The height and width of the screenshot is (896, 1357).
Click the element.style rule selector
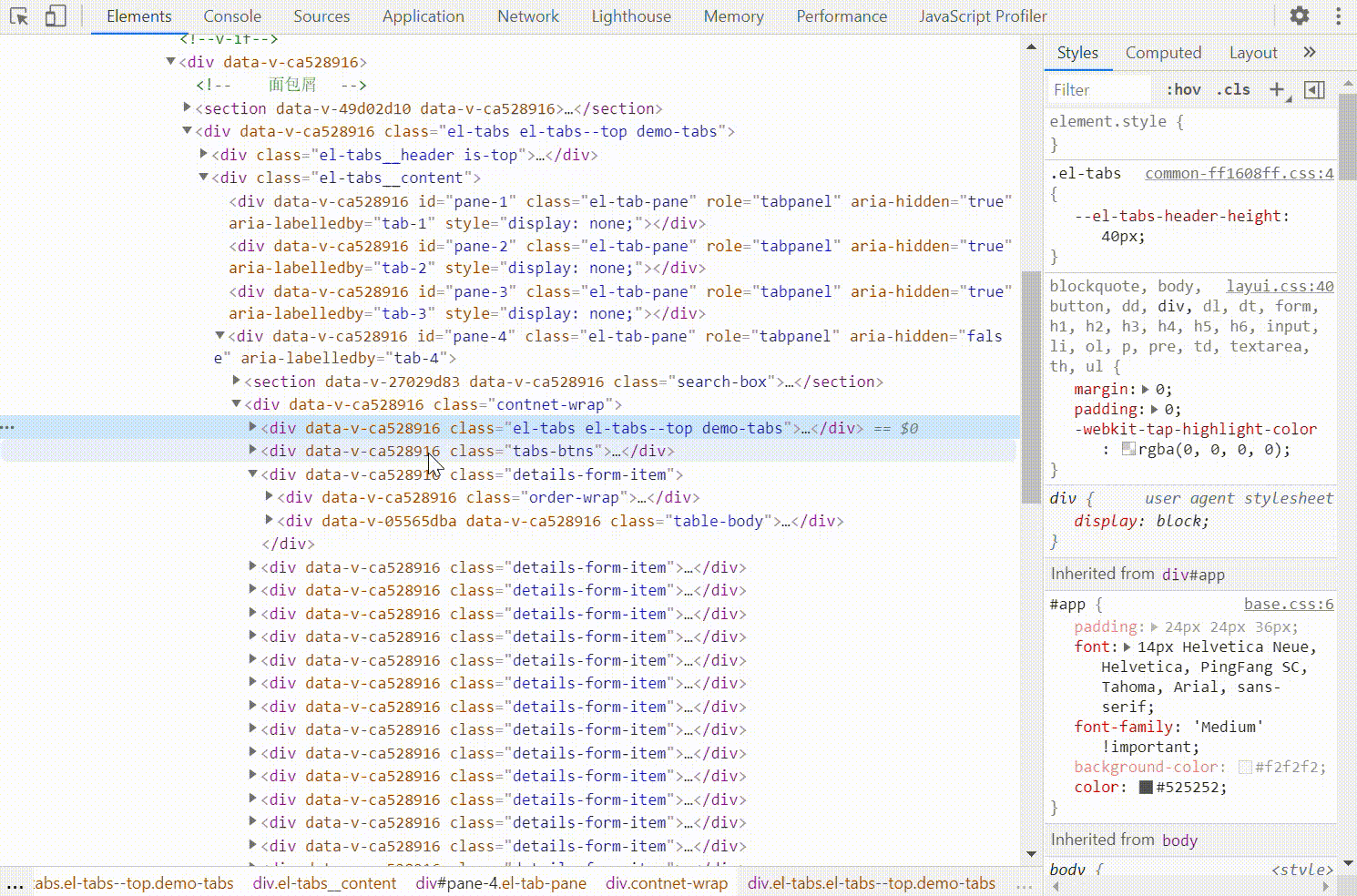(1107, 121)
